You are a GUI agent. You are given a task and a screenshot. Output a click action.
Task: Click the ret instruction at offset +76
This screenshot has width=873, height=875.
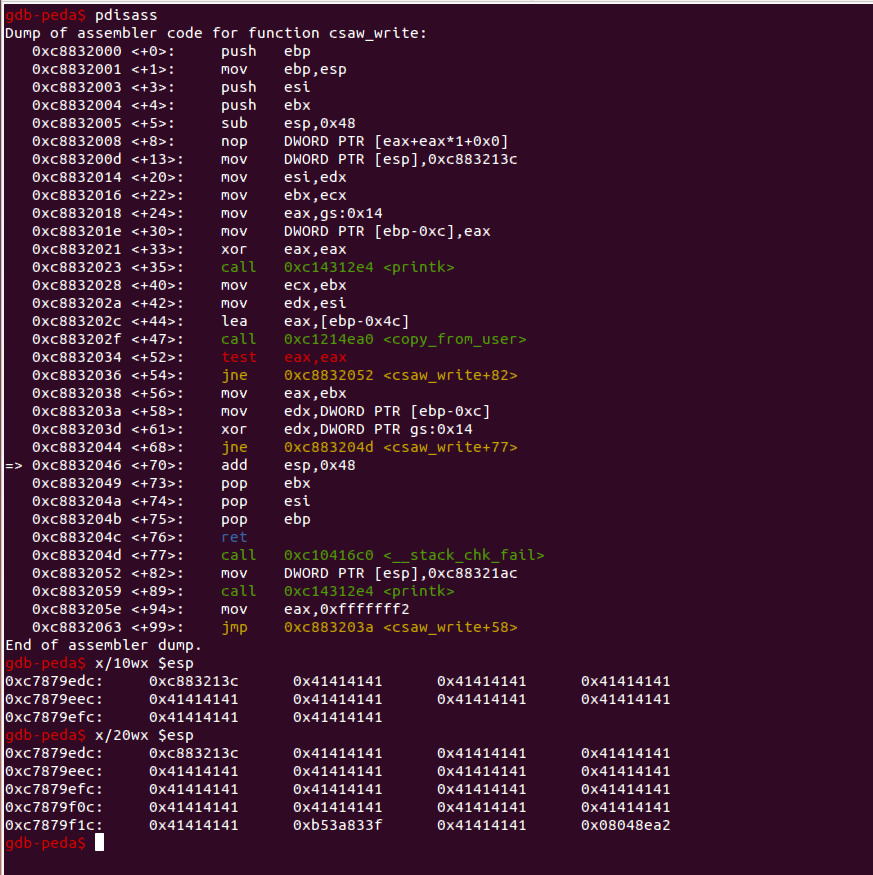(233, 537)
